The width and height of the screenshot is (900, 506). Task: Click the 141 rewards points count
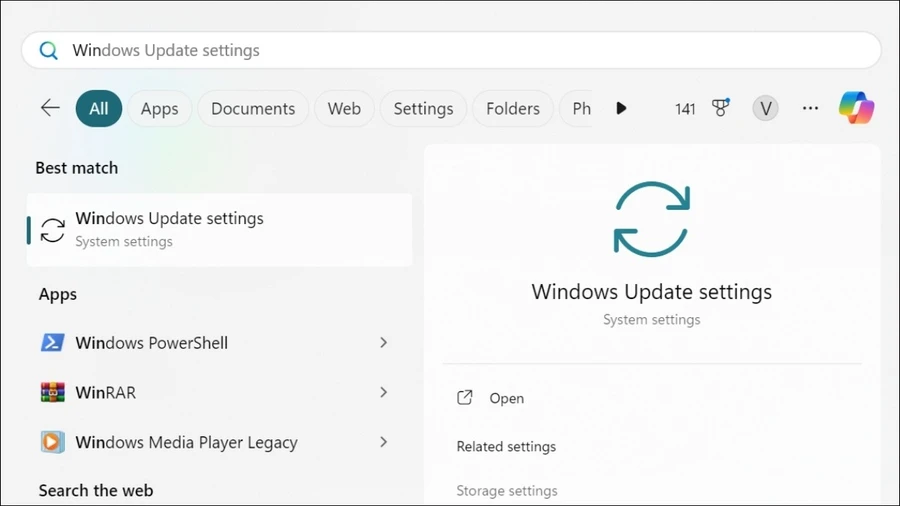click(x=685, y=109)
